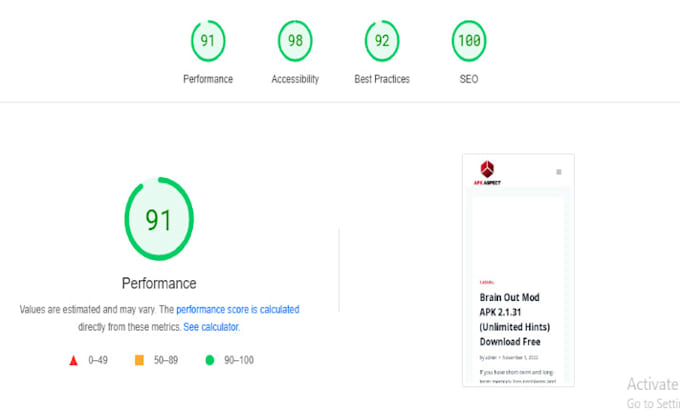
Task: Select the Best Practices gauge showing 92
Action: (x=382, y=41)
